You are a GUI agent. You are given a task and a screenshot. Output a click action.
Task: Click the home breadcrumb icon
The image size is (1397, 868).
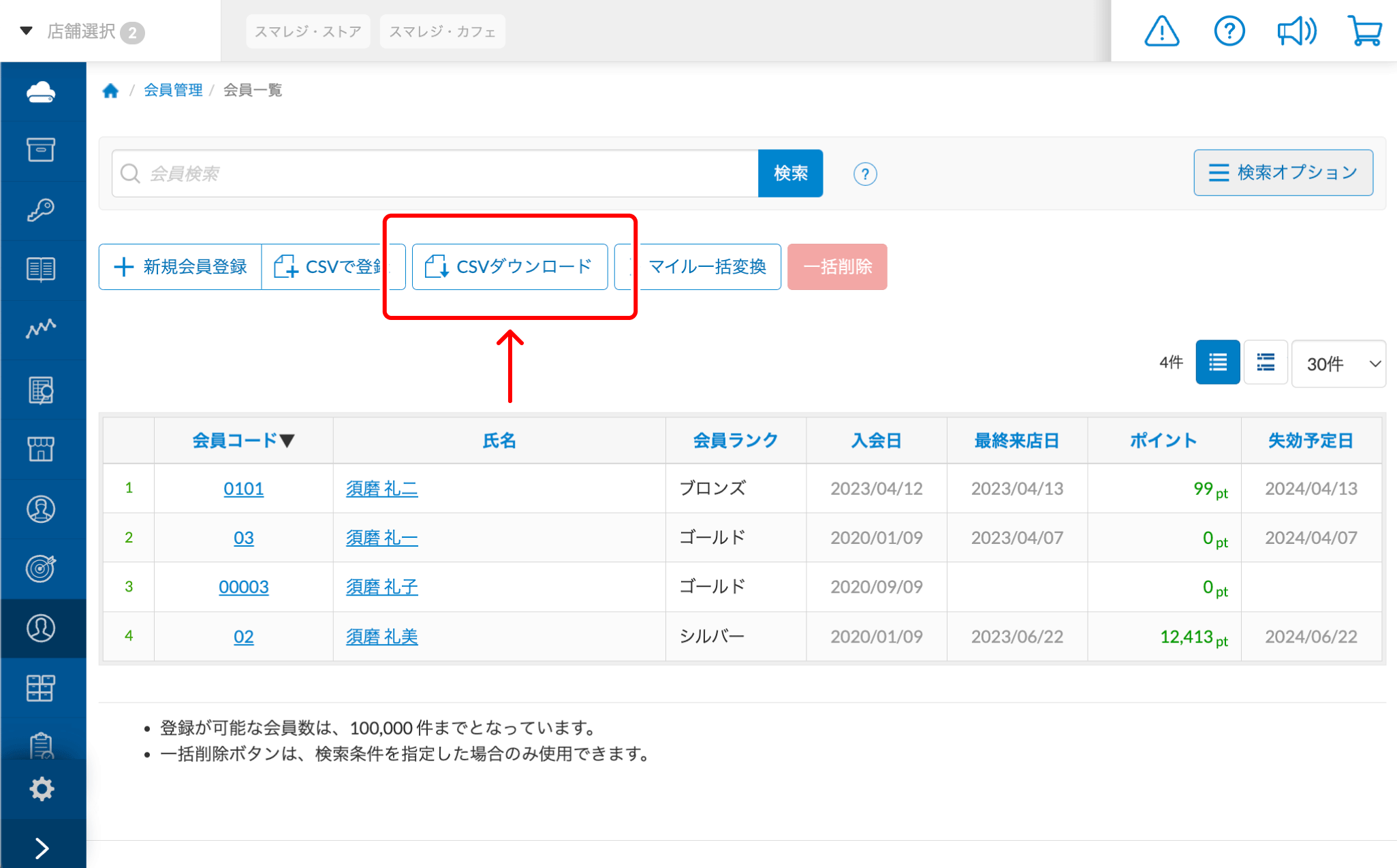pos(111,91)
